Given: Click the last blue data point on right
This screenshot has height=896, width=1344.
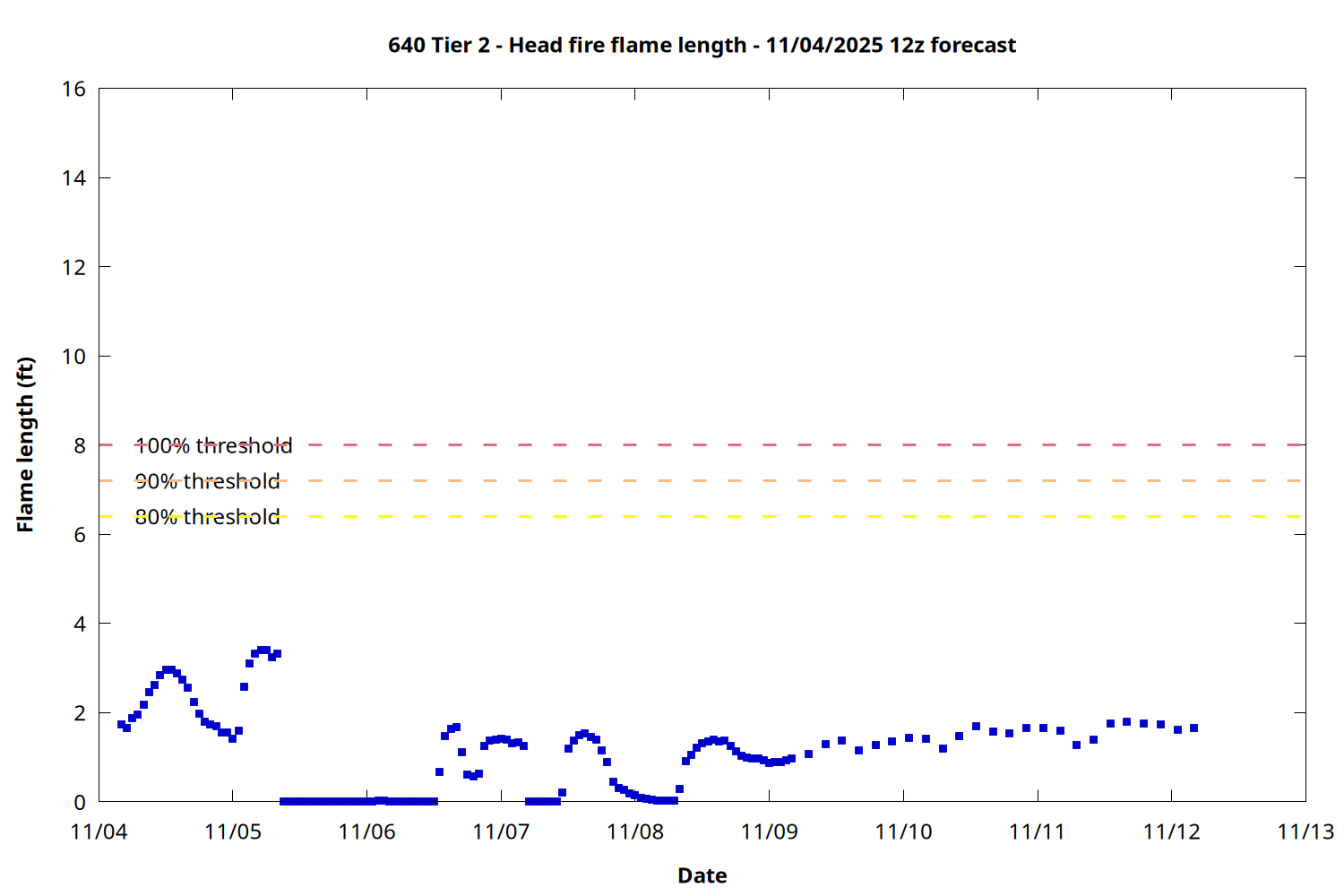Looking at the screenshot, I should (1193, 728).
